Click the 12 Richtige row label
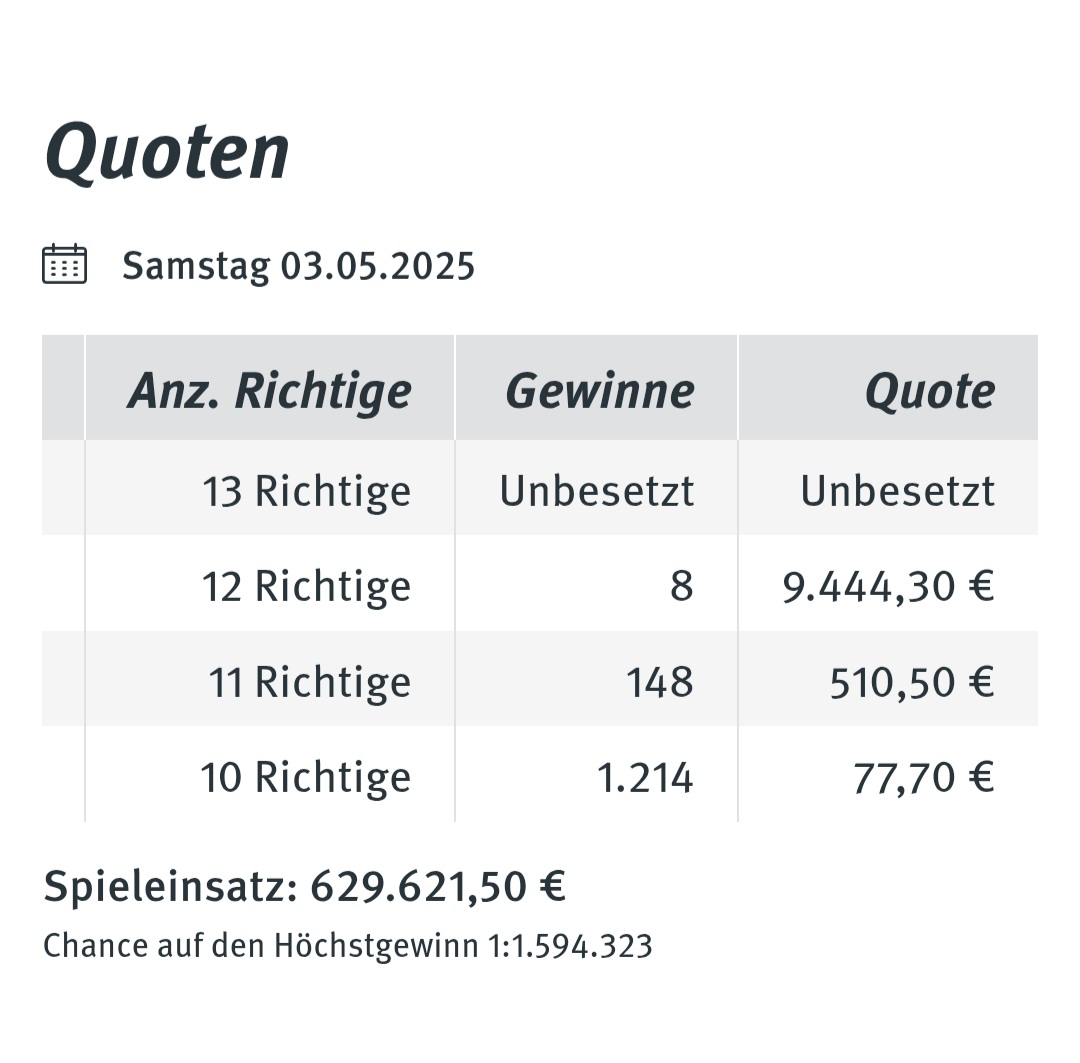The width and height of the screenshot is (1080, 1063). [x=307, y=586]
